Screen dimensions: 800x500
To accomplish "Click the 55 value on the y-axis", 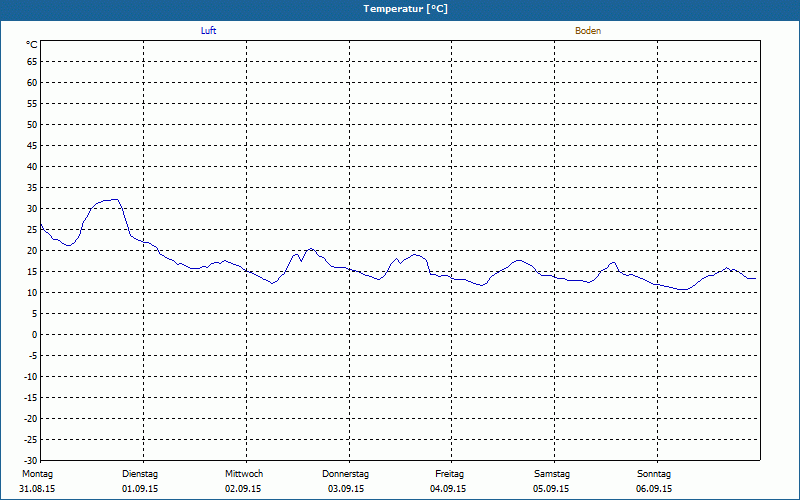I will 32,104.
